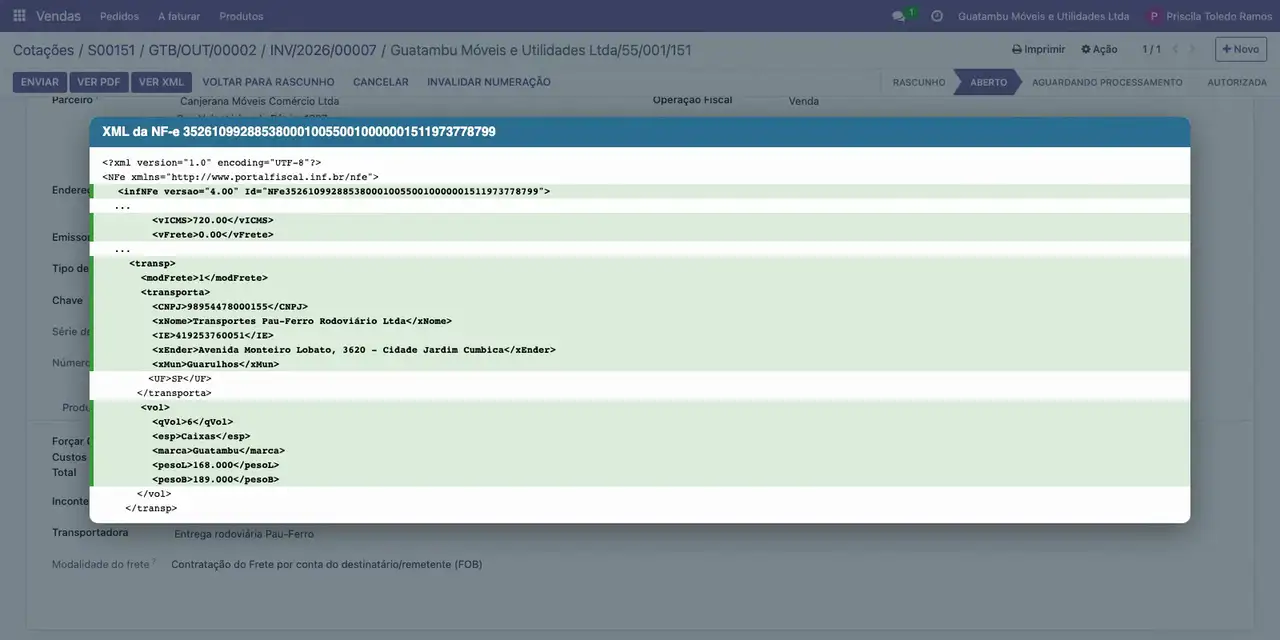Click the CANCELAR button
This screenshot has width=1280, height=640.
click(x=380, y=82)
